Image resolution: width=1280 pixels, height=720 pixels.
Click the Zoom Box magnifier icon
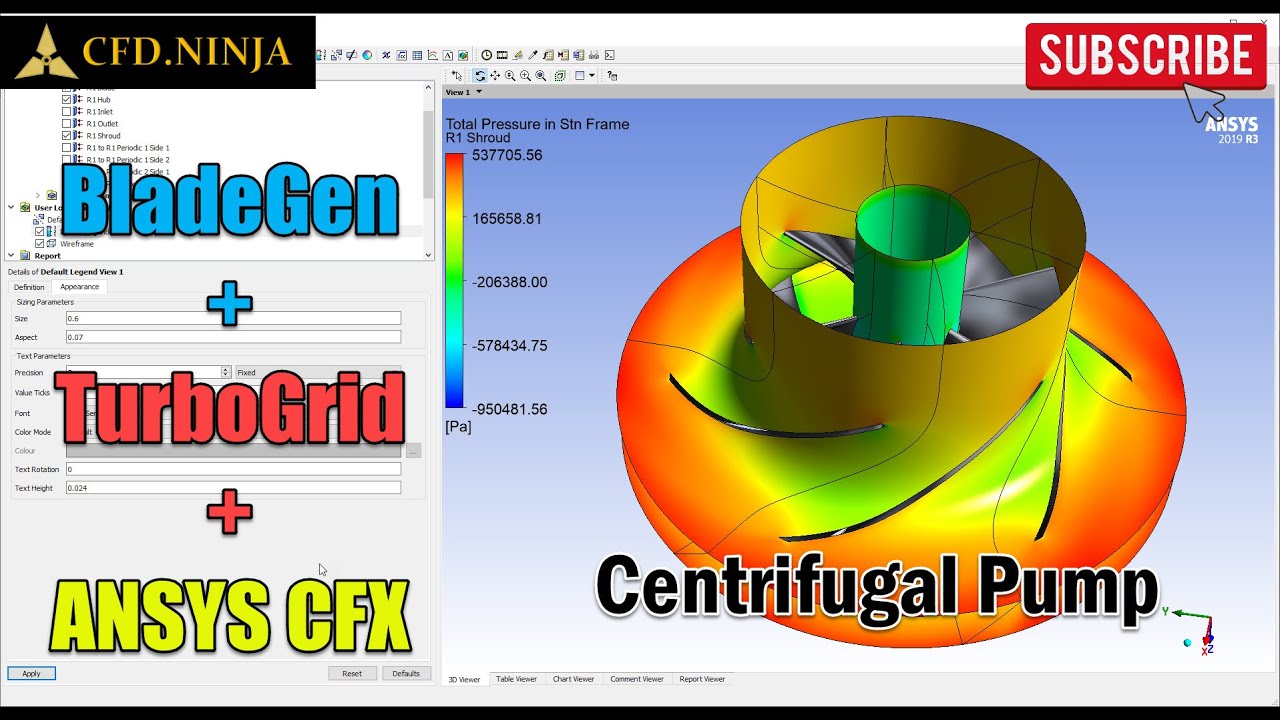525,76
